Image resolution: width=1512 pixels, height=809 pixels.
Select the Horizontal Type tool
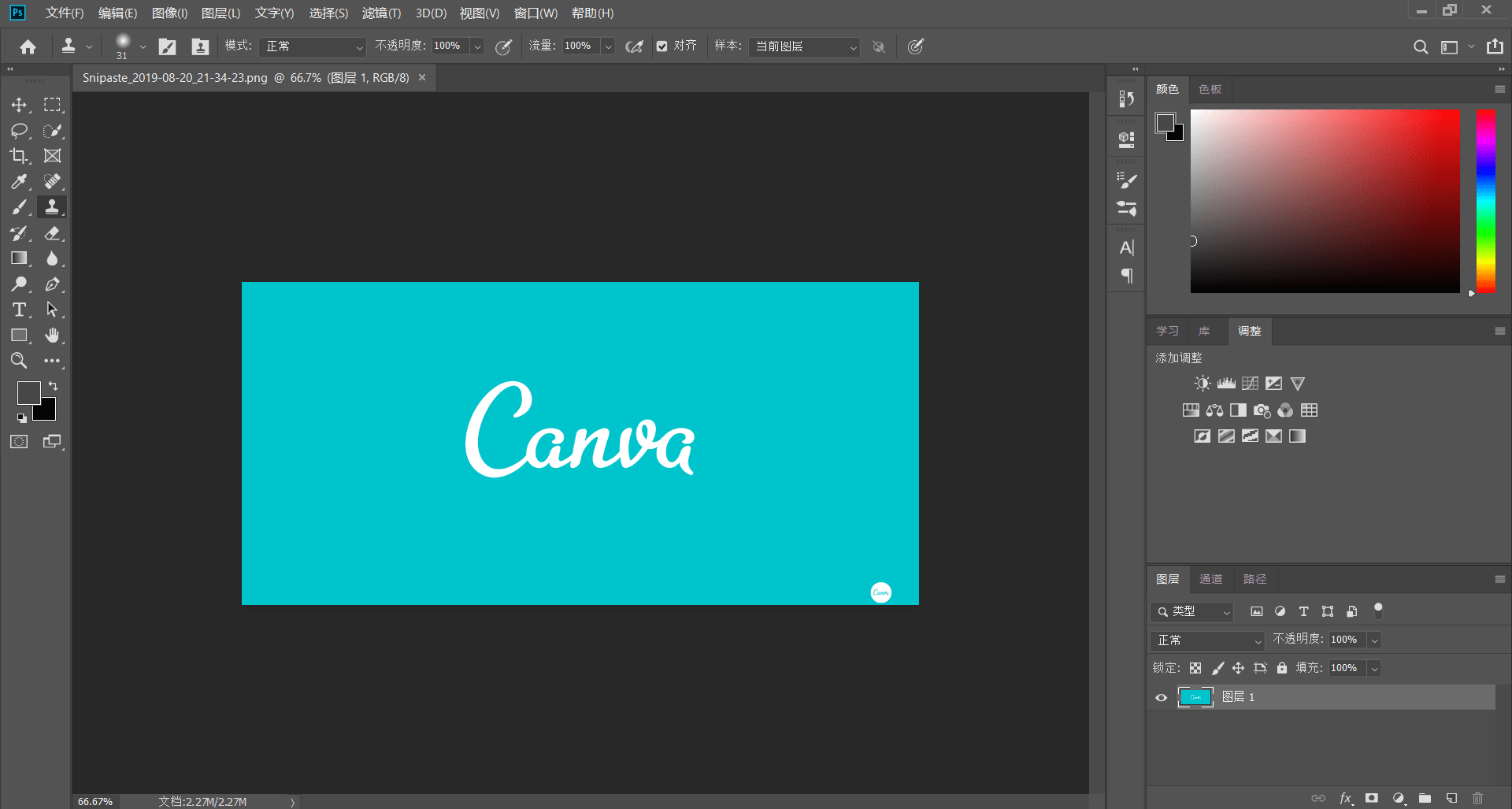[19, 310]
